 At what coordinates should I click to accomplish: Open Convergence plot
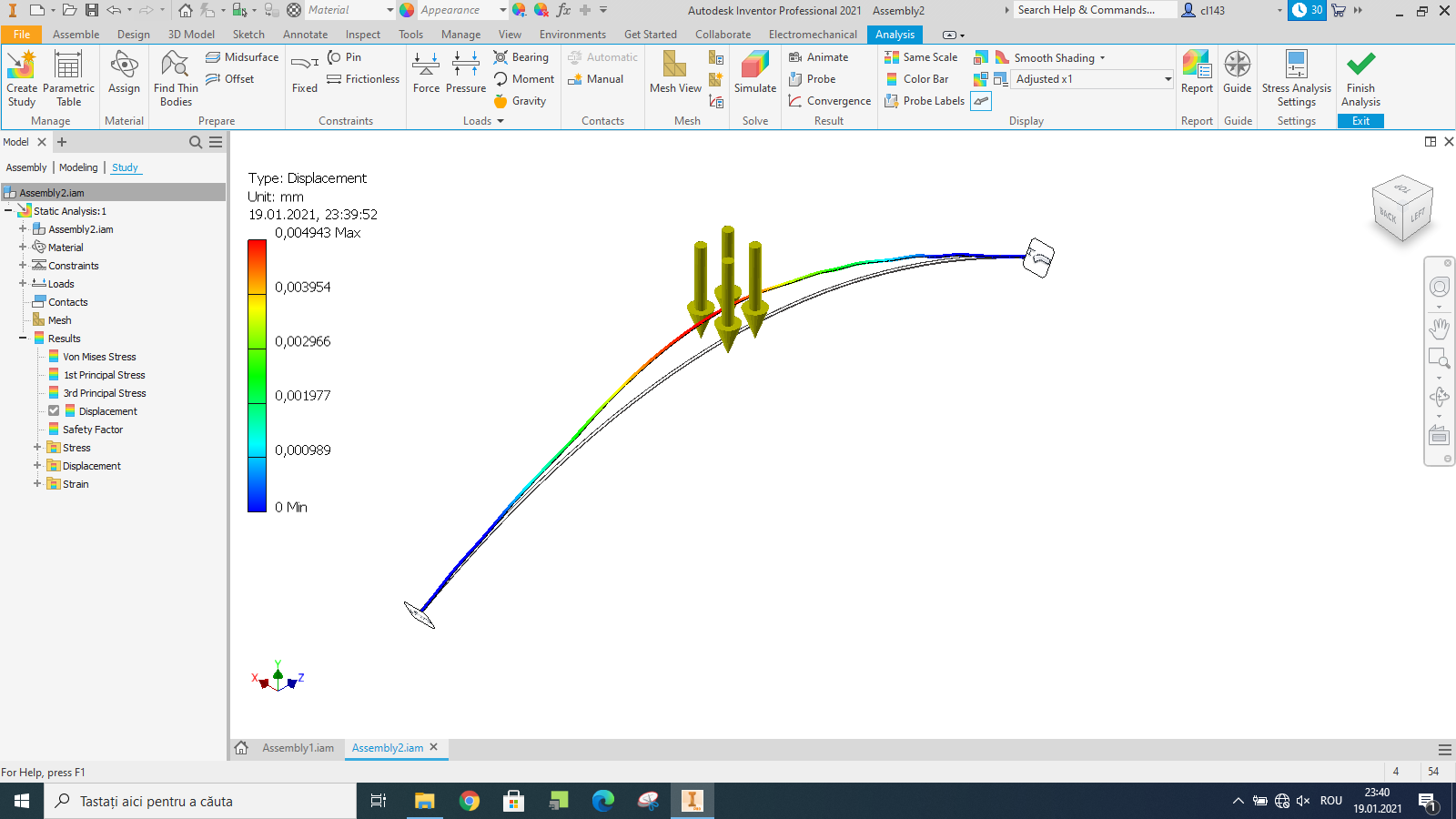click(x=830, y=101)
